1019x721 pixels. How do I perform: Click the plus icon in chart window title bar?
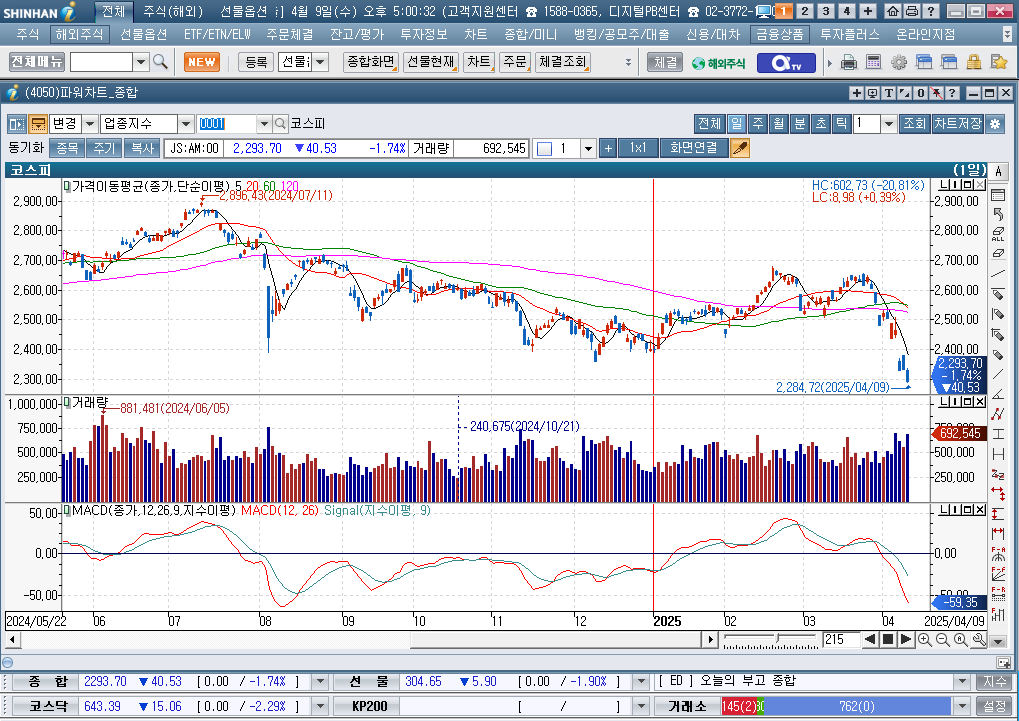pyautogui.click(x=857, y=93)
